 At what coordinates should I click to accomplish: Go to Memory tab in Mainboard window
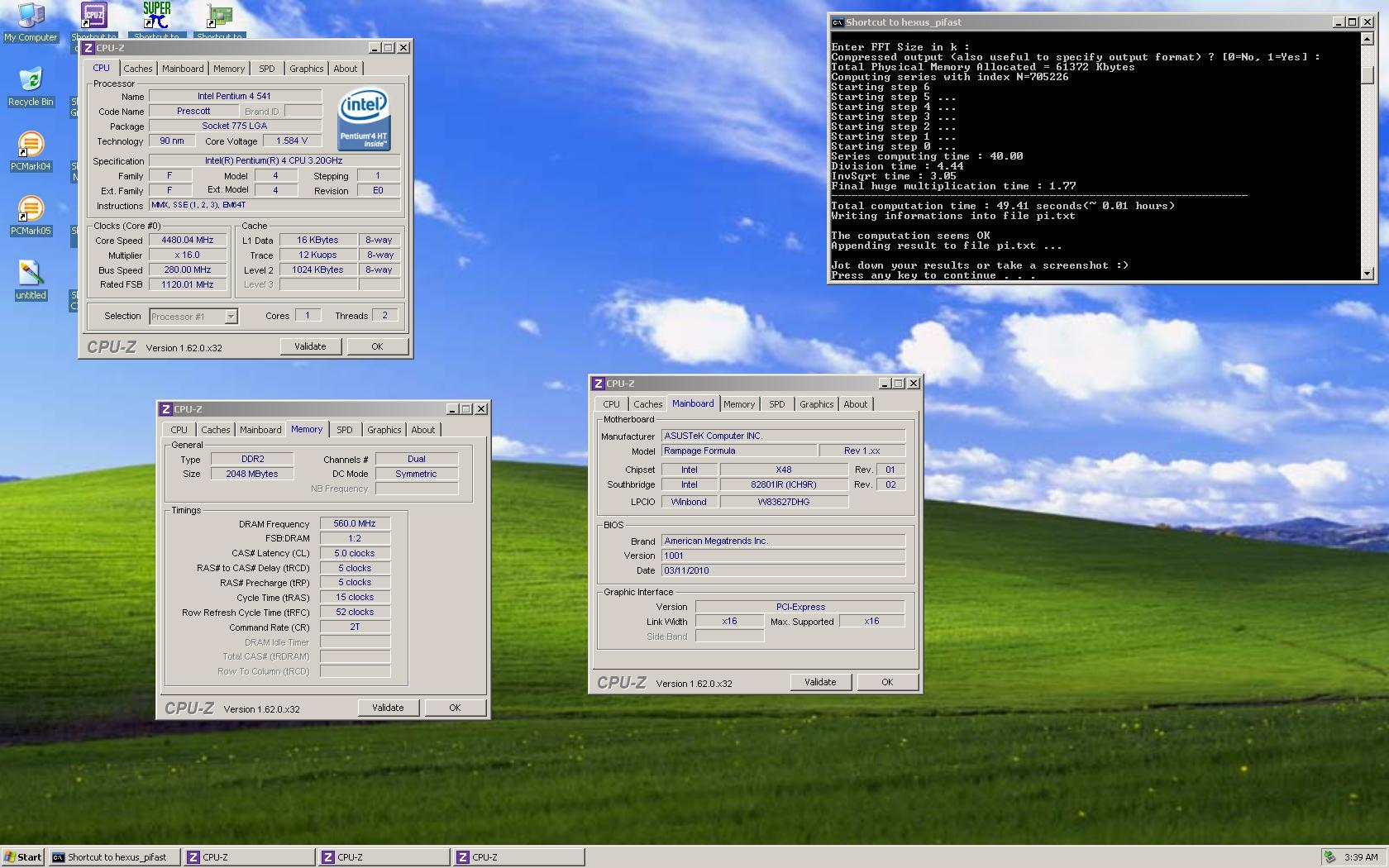click(x=739, y=404)
